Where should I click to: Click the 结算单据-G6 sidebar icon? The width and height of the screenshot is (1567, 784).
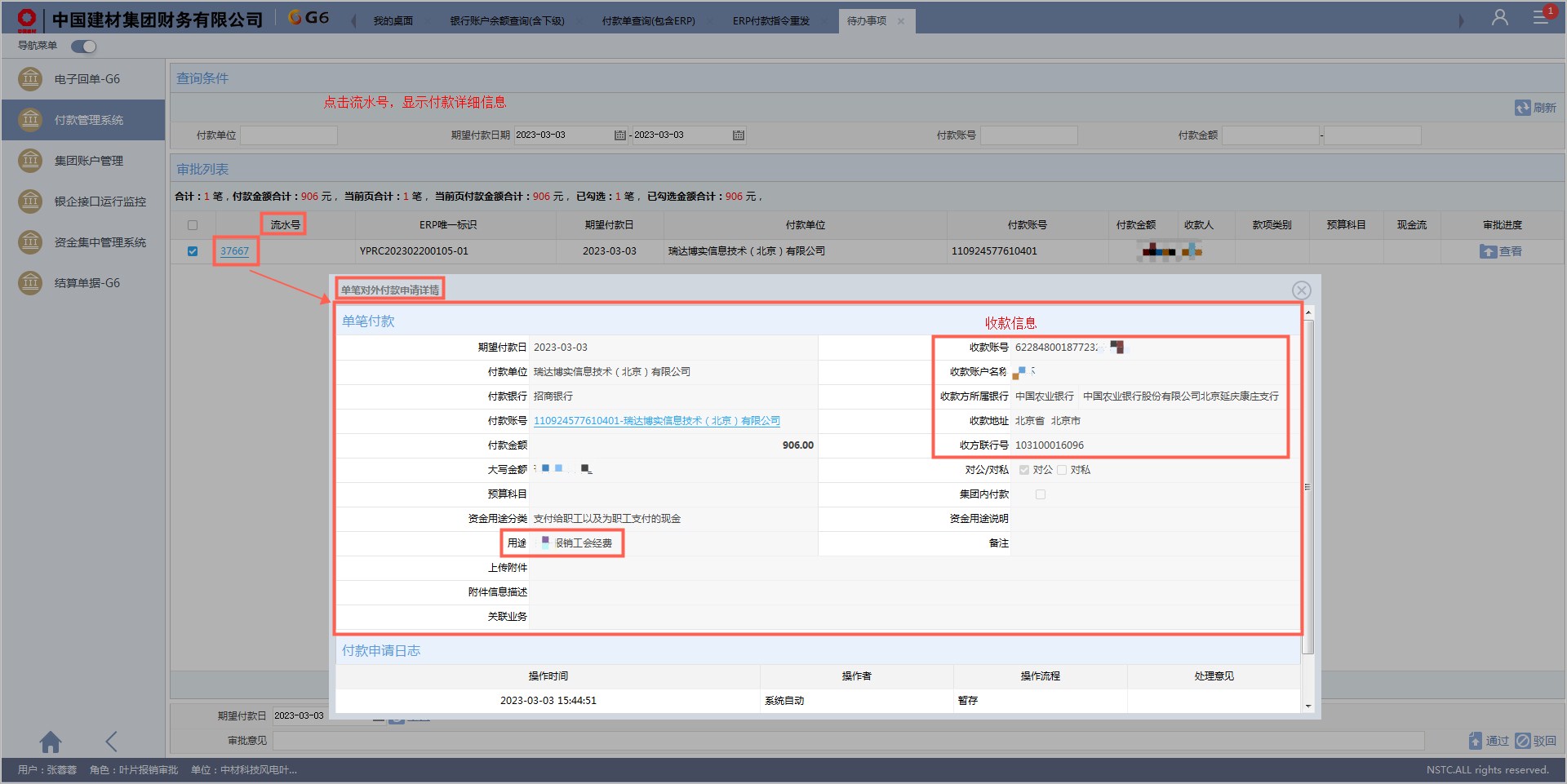coord(30,283)
